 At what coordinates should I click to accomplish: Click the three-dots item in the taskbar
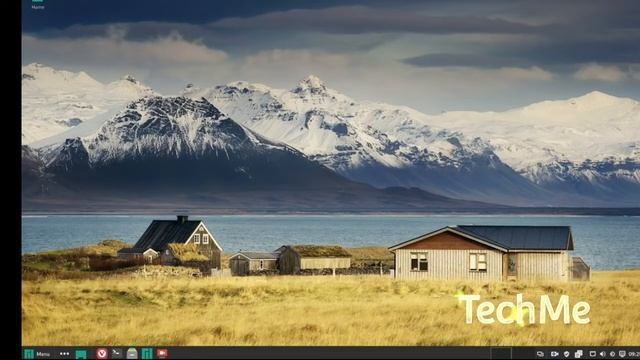point(64,354)
